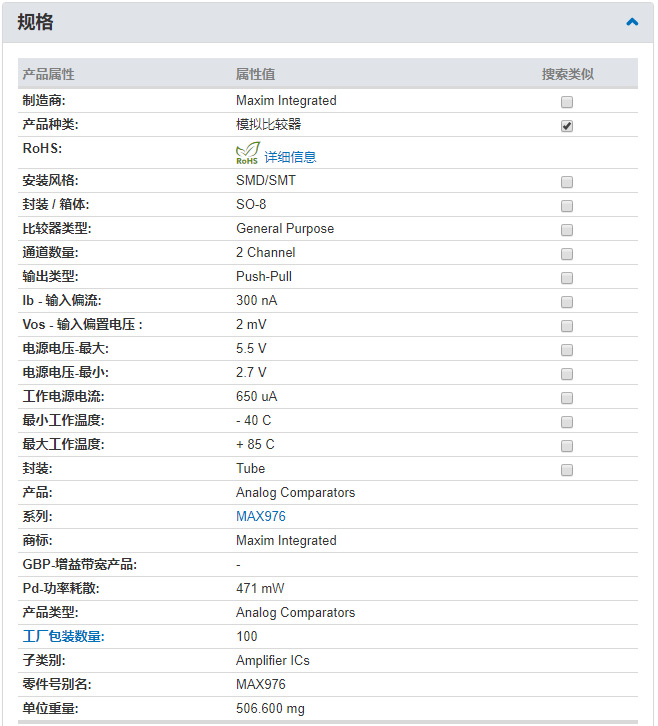This screenshot has width=658, height=726.
Task: Check the 通道数量 2 Channel checkbox
Action: click(x=567, y=254)
